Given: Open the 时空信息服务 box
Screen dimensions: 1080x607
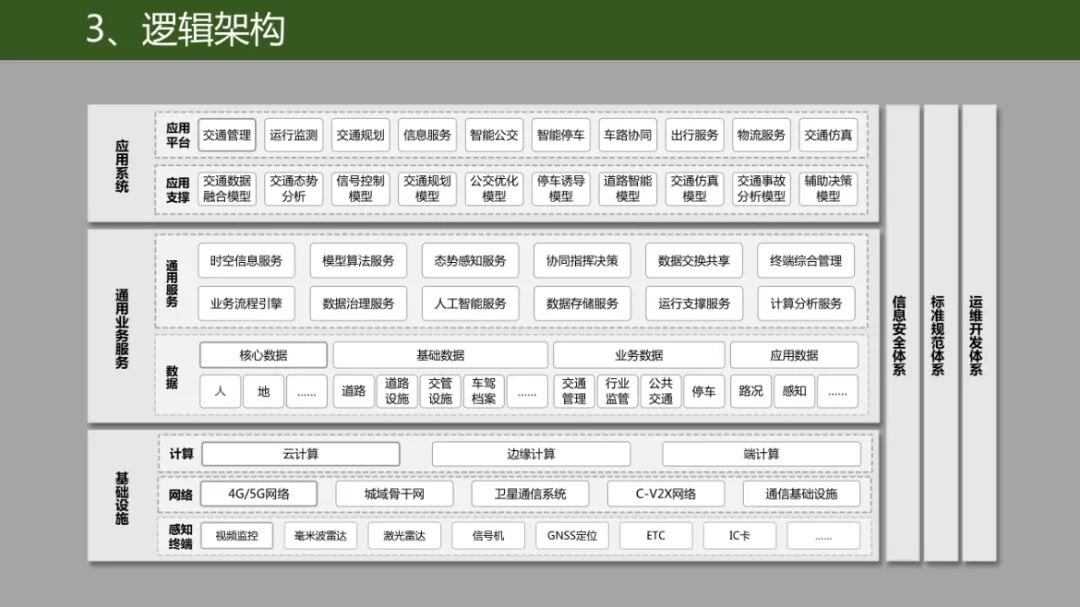Looking at the screenshot, I should point(245,260).
